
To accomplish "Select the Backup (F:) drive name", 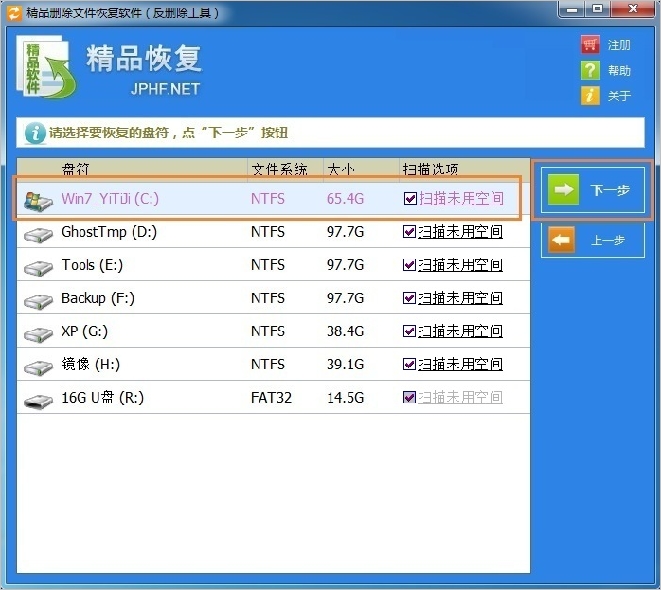I will (x=98, y=298).
